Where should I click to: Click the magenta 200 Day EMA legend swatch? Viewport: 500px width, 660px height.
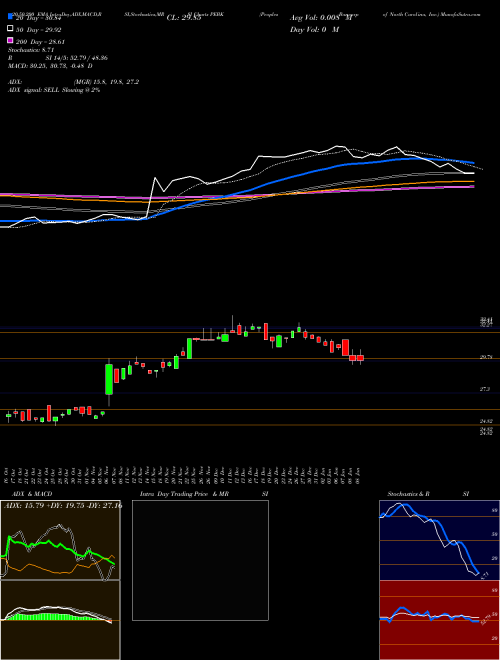click(x=10, y=41)
